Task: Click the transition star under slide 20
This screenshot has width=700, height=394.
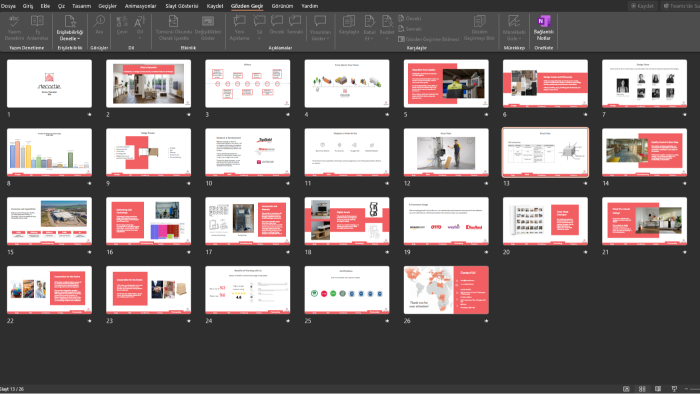Action: [x=585, y=252]
